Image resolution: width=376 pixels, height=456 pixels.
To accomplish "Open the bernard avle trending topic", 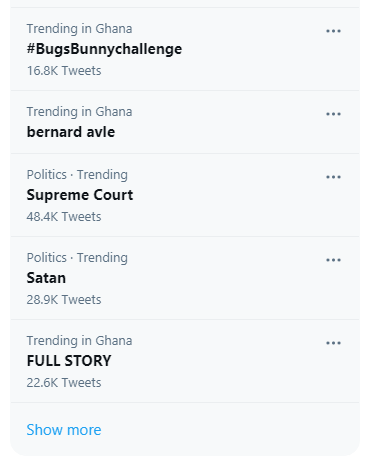I will (71, 132).
